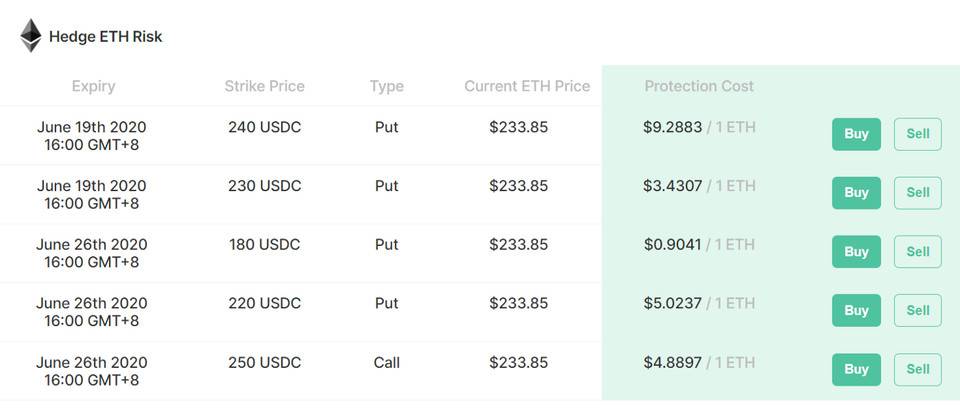Sell the 230 USDC put option

tap(917, 193)
